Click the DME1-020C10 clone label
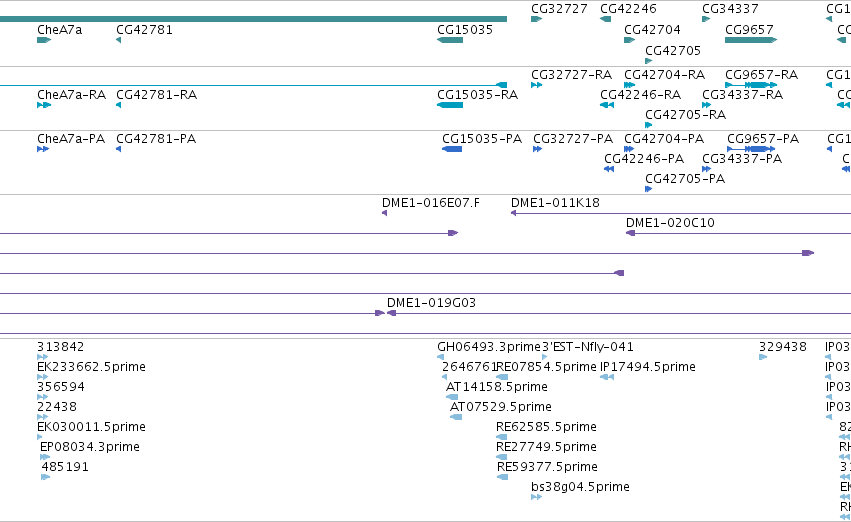 click(670, 223)
